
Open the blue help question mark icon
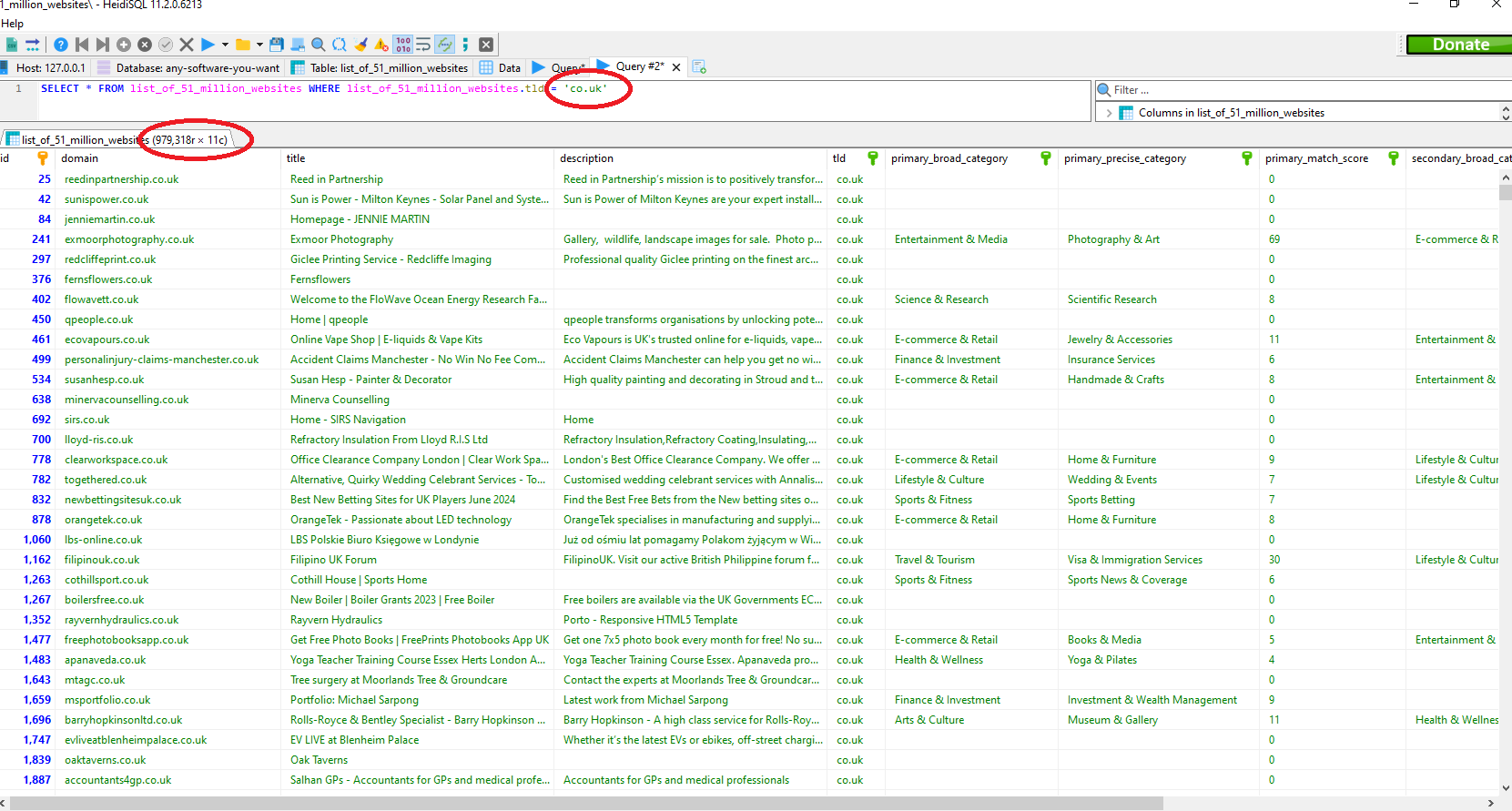pyautogui.click(x=61, y=45)
